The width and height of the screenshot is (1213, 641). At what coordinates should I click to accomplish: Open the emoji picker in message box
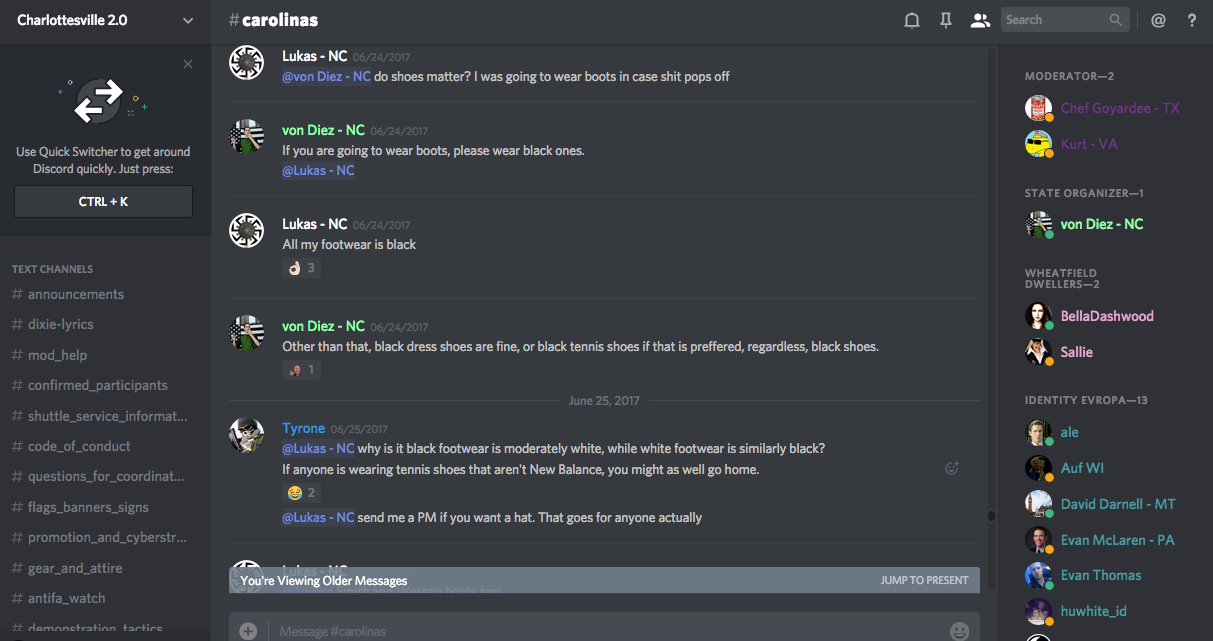click(959, 631)
